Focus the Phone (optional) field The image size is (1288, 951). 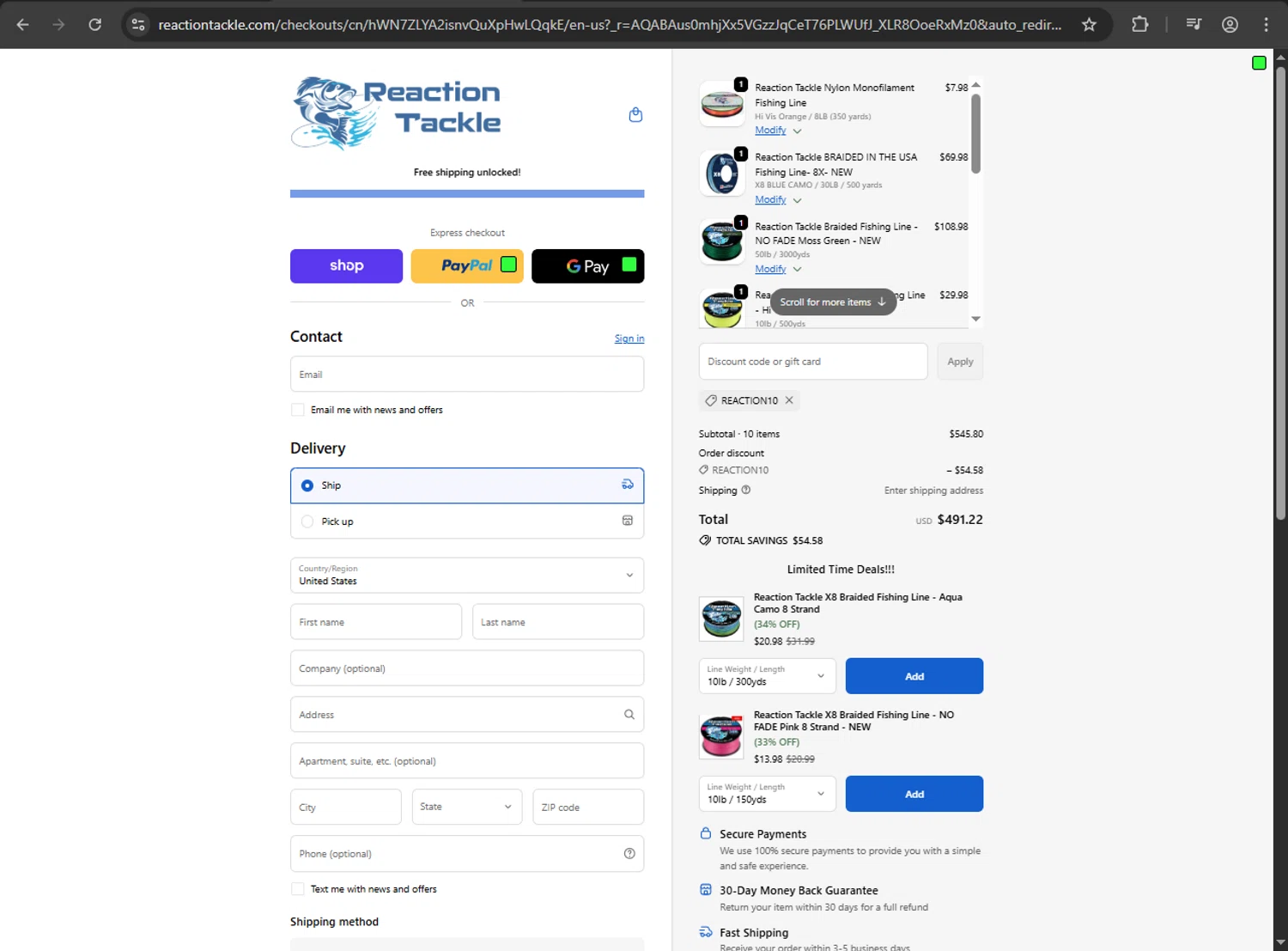point(467,854)
